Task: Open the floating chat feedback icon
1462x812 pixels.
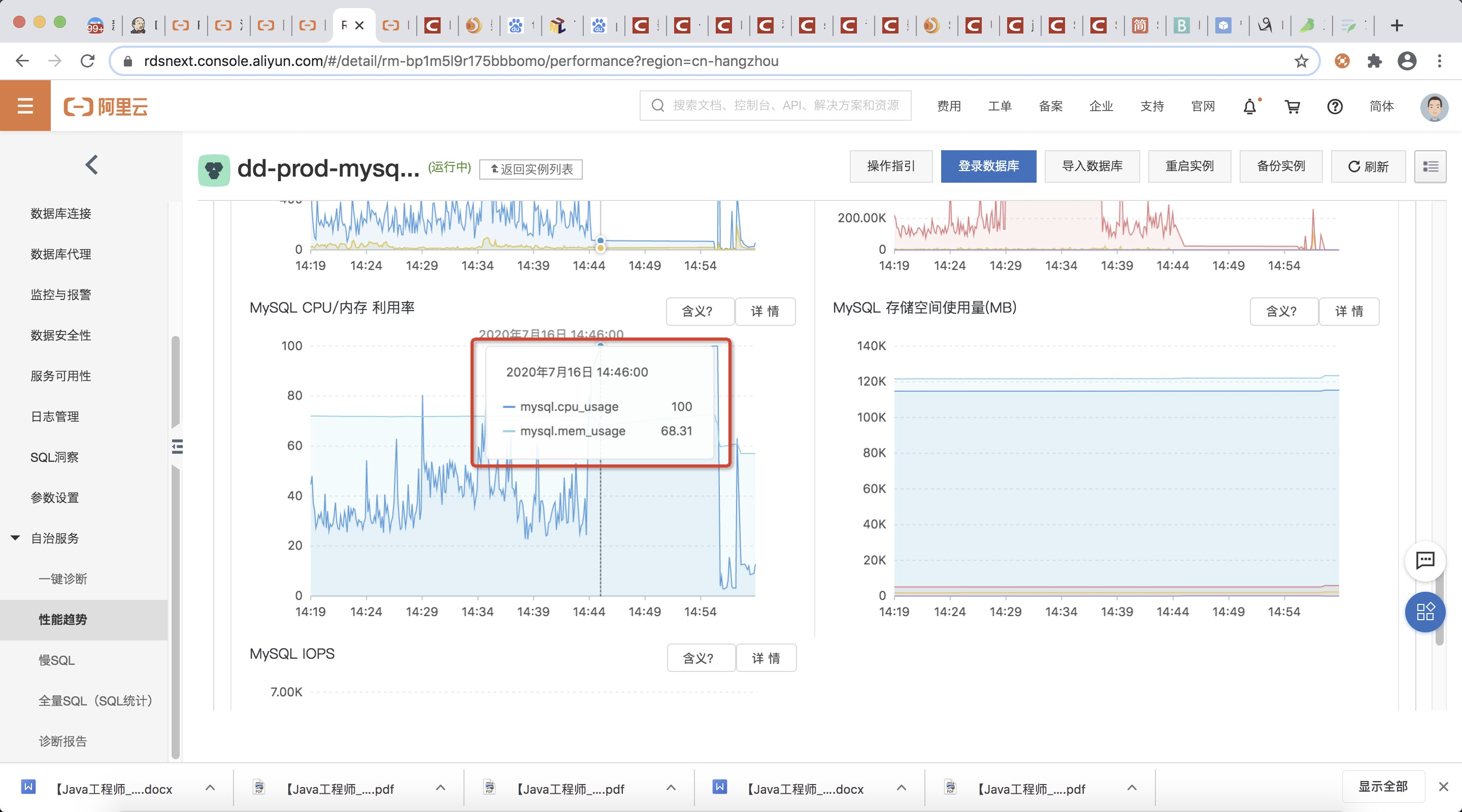Action: click(1425, 561)
